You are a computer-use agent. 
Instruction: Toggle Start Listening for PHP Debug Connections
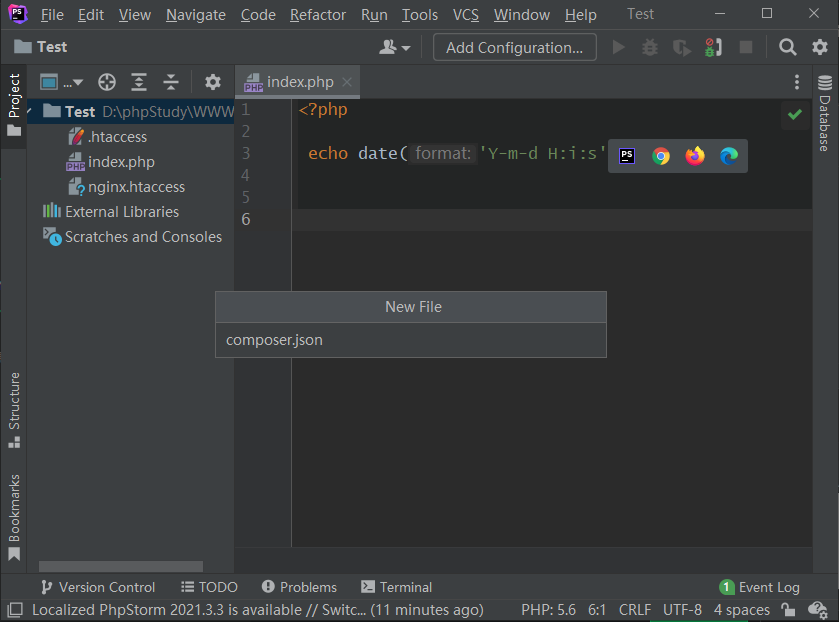[x=714, y=48]
